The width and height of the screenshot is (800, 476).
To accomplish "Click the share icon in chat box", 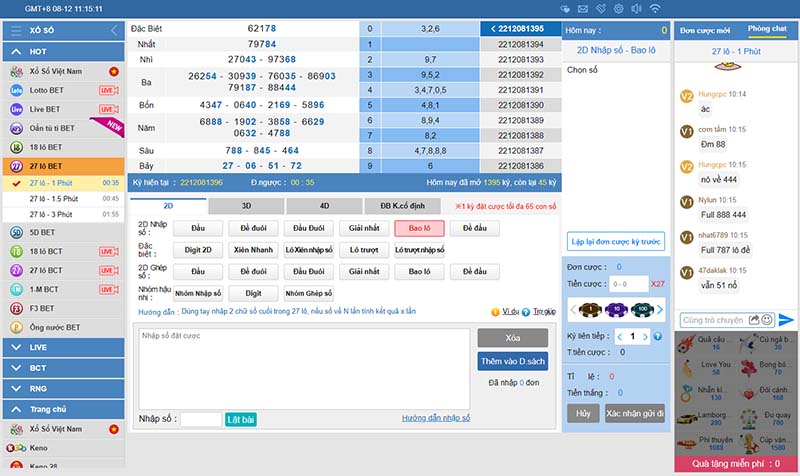I will 754,320.
